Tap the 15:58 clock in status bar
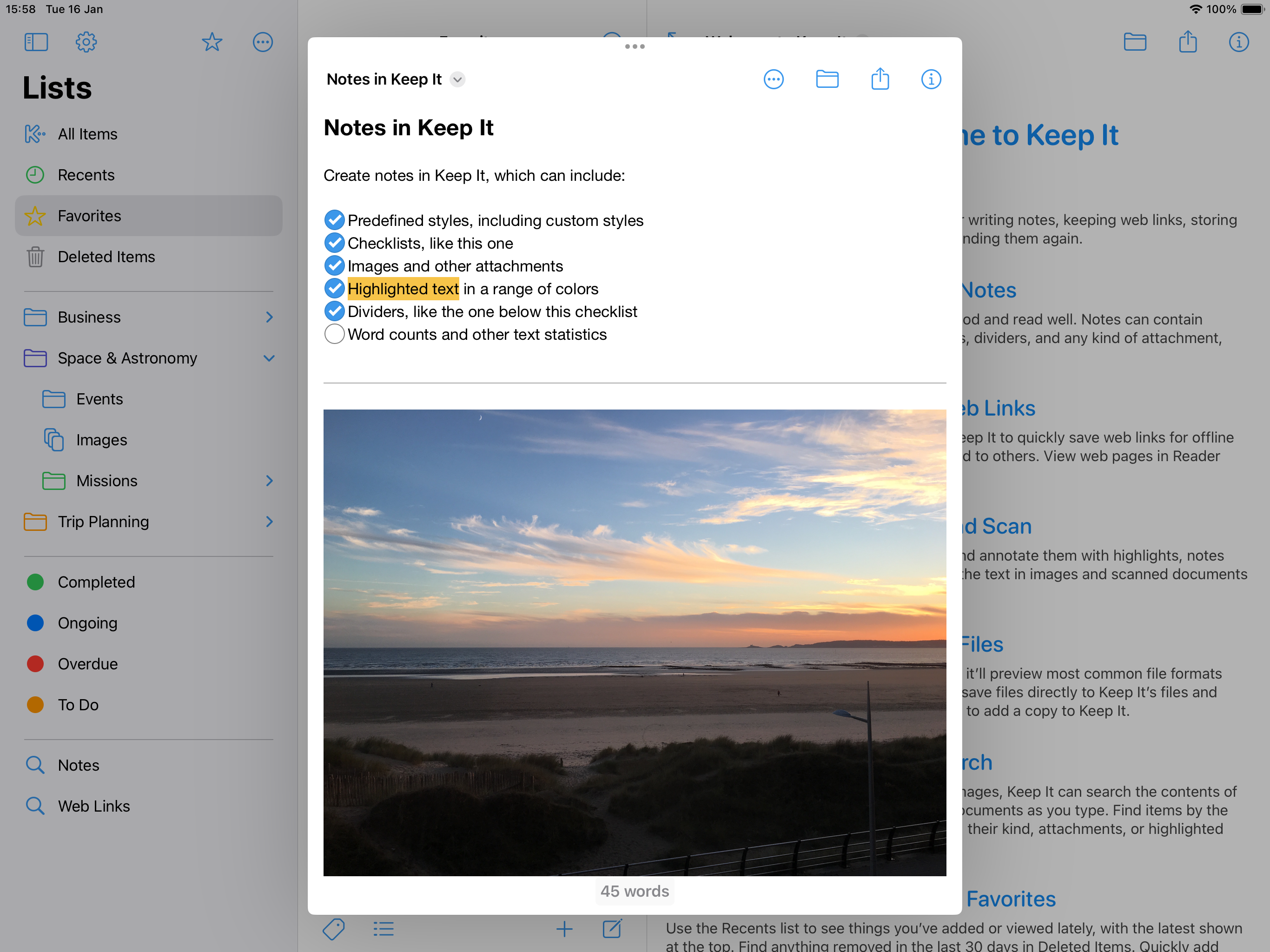 pyautogui.click(x=20, y=9)
